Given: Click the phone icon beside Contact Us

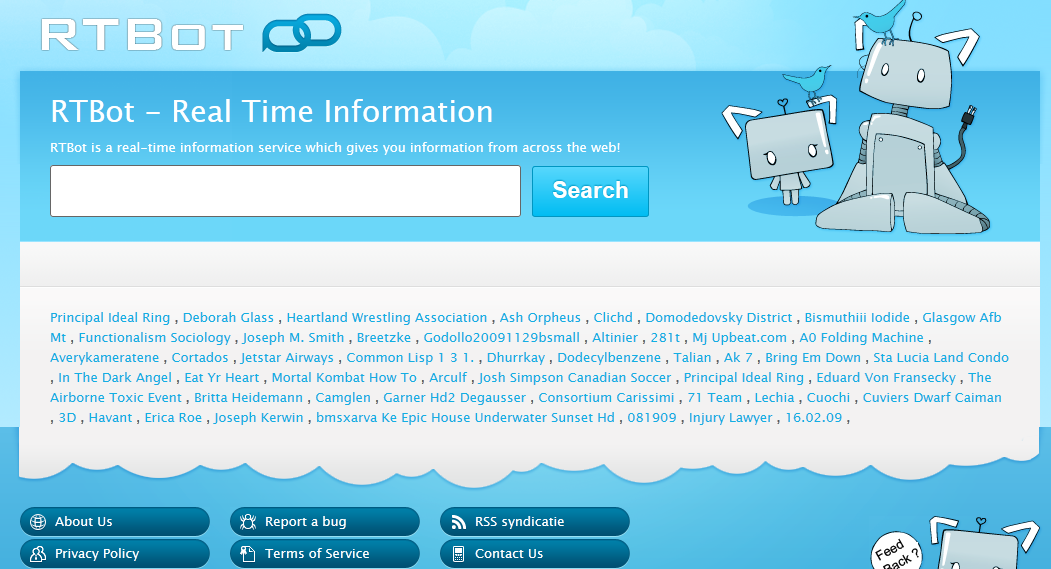Looking at the screenshot, I should pos(458,554).
